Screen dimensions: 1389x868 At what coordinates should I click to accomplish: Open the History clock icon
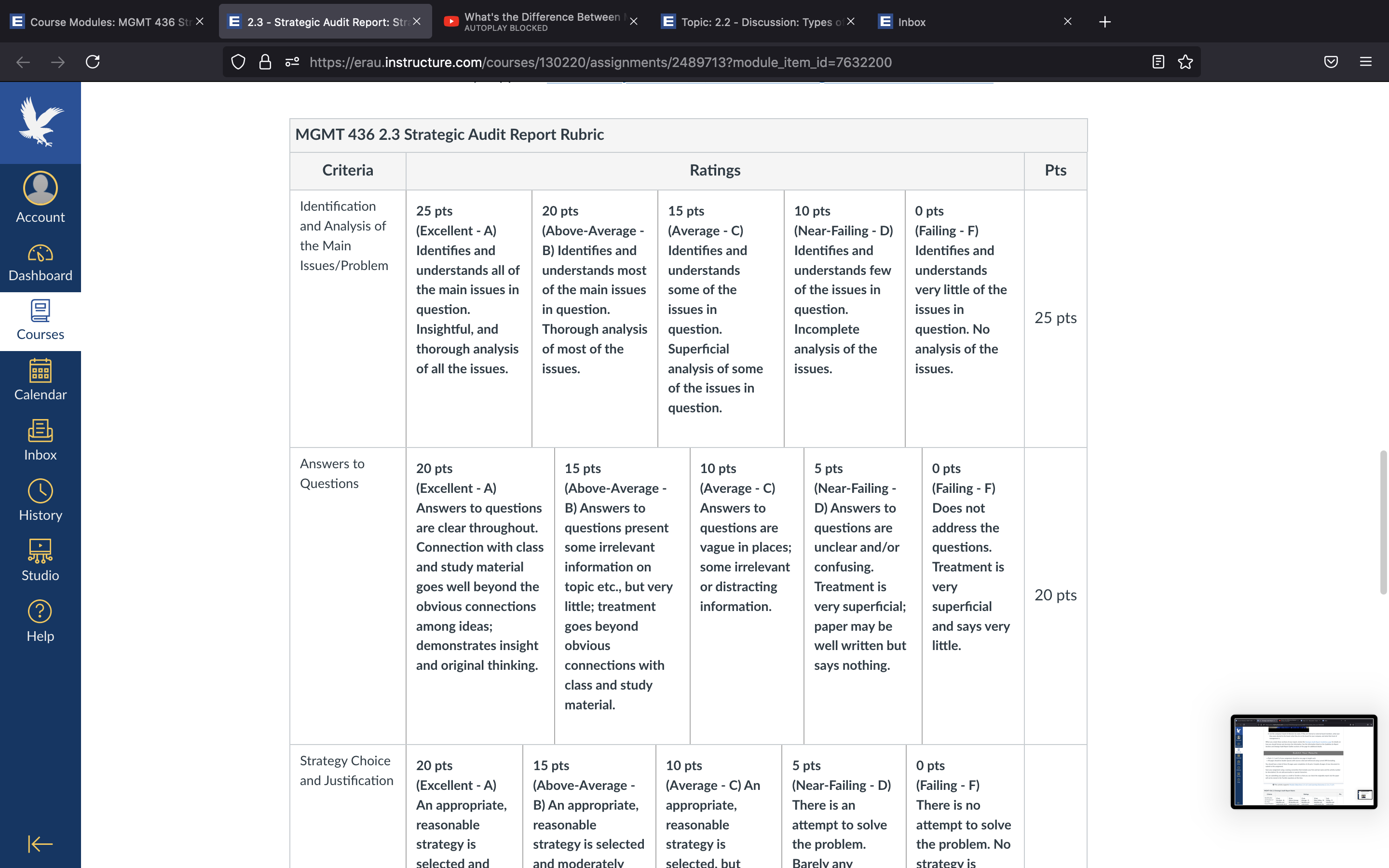[40, 491]
